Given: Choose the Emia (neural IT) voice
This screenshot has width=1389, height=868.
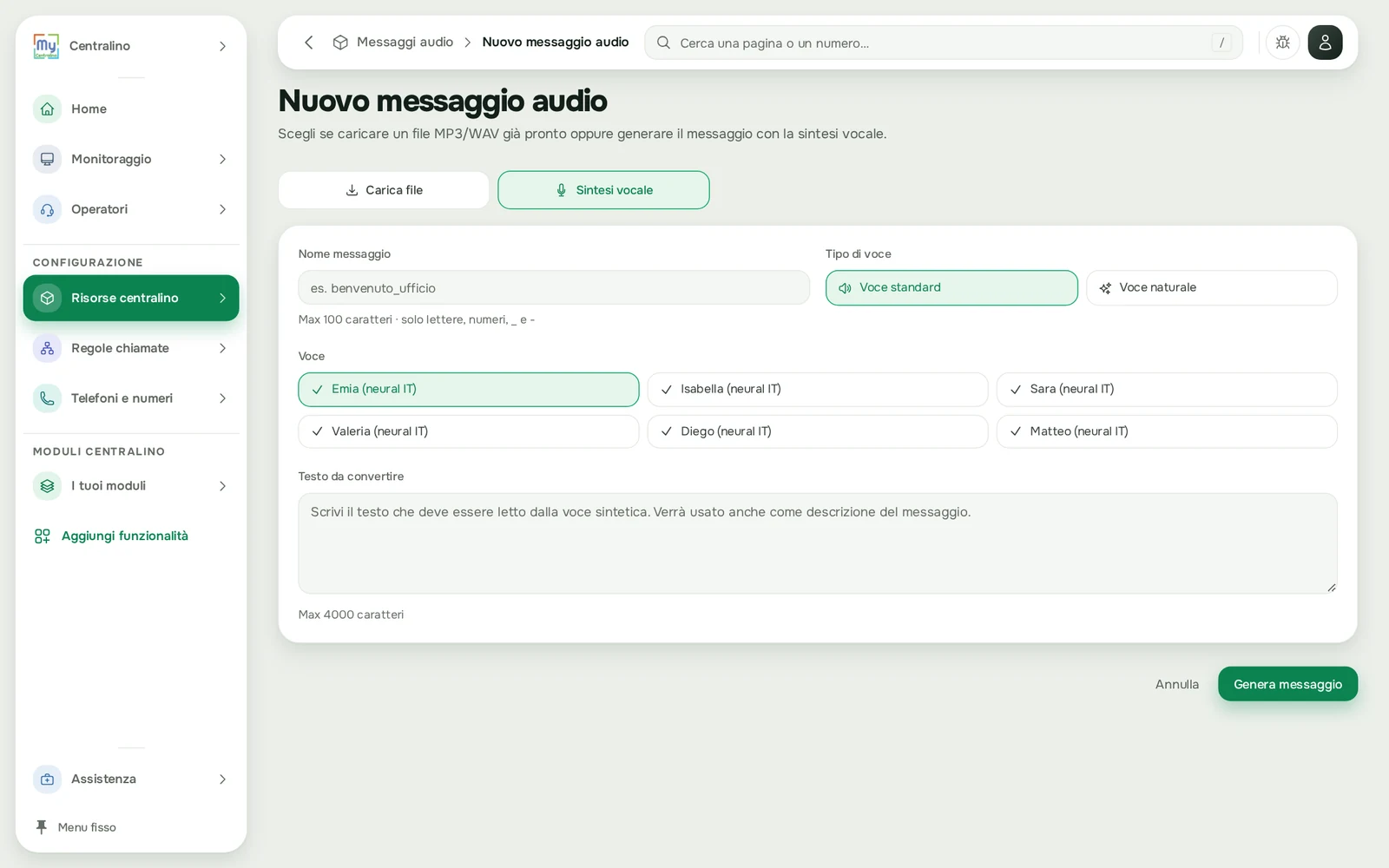Looking at the screenshot, I should pyautogui.click(x=469, y=390).
